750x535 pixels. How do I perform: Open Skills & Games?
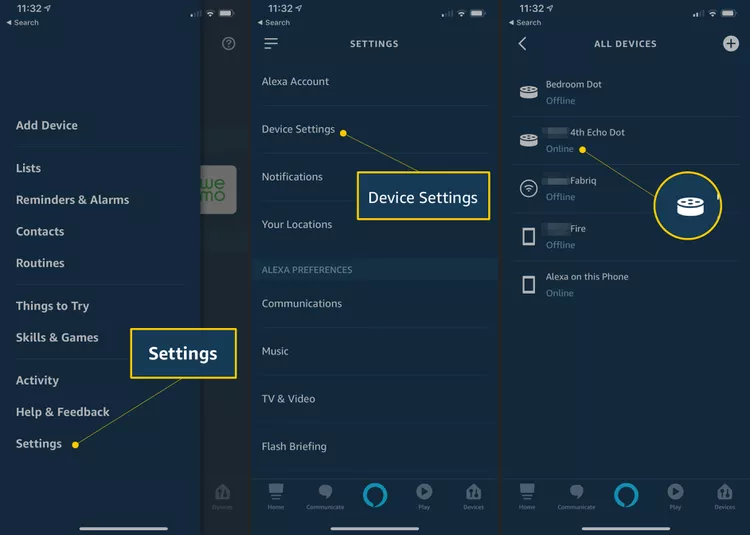coord(57,338)
